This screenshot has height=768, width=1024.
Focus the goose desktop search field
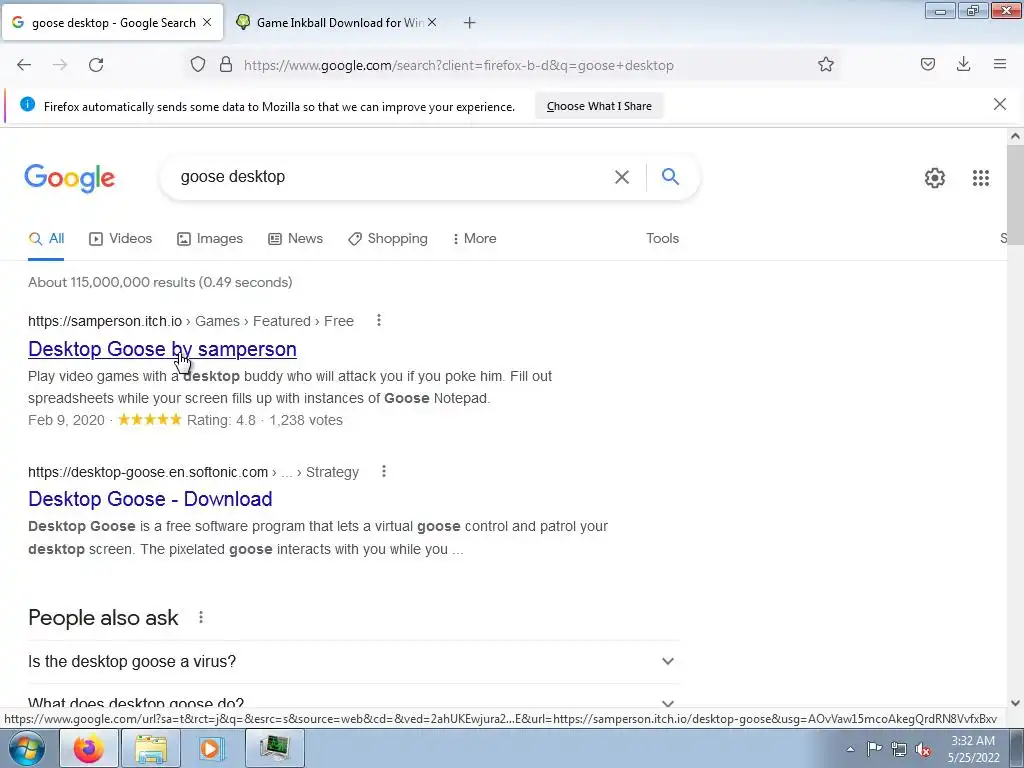point(392,176)
